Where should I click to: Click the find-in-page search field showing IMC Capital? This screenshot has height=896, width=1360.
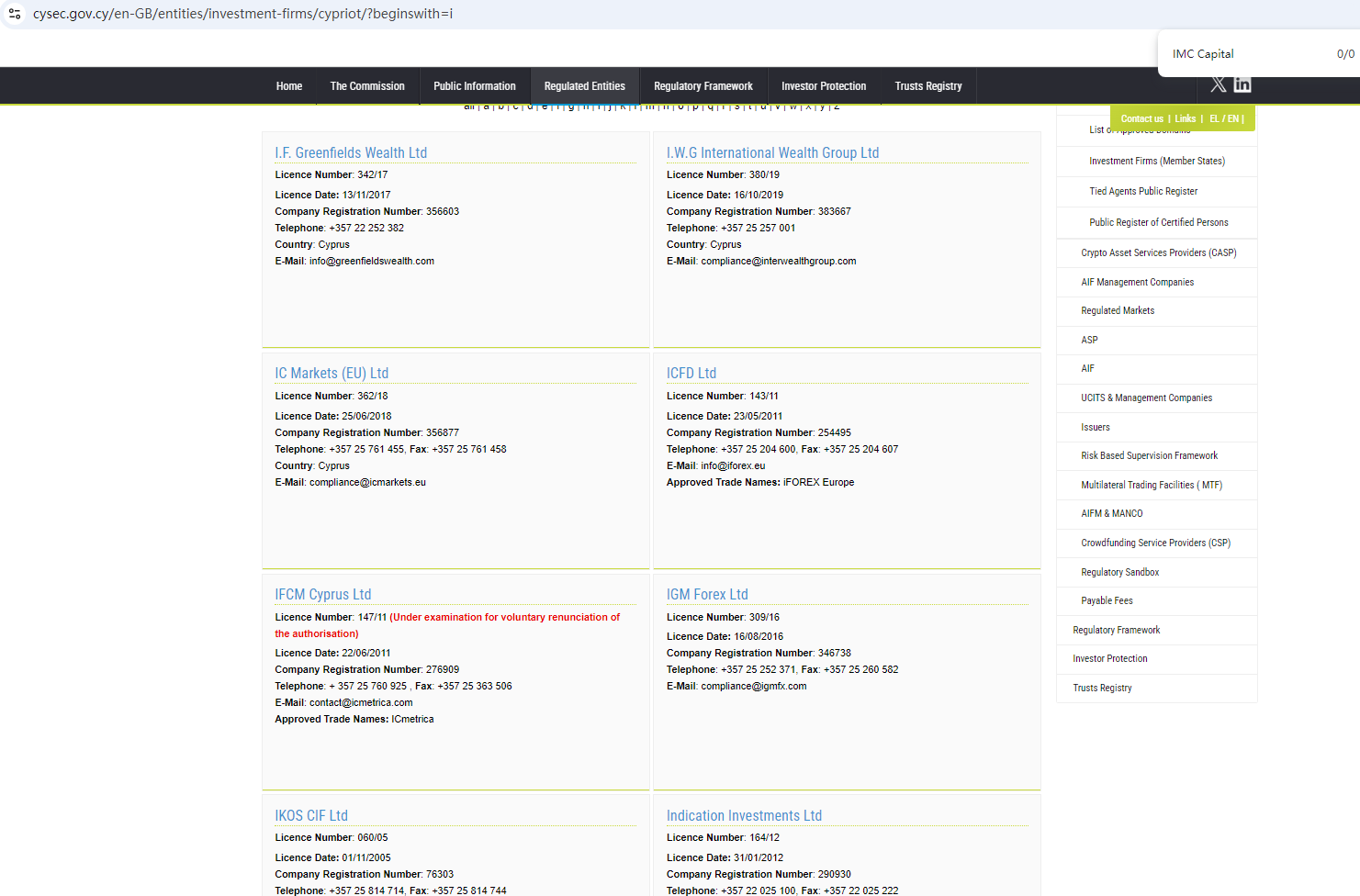[1240, 54]
